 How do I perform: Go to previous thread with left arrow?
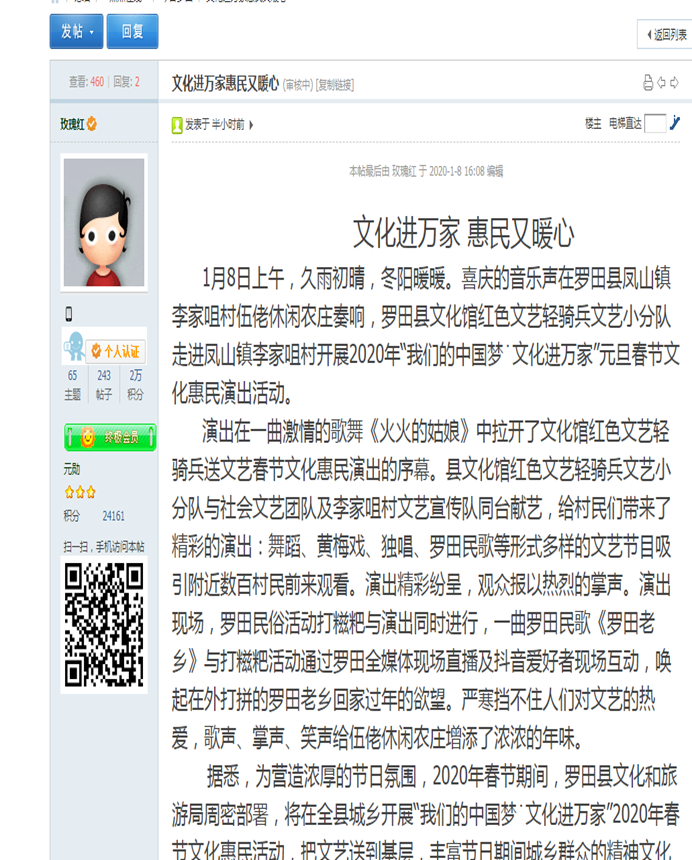tap(661, 83)
